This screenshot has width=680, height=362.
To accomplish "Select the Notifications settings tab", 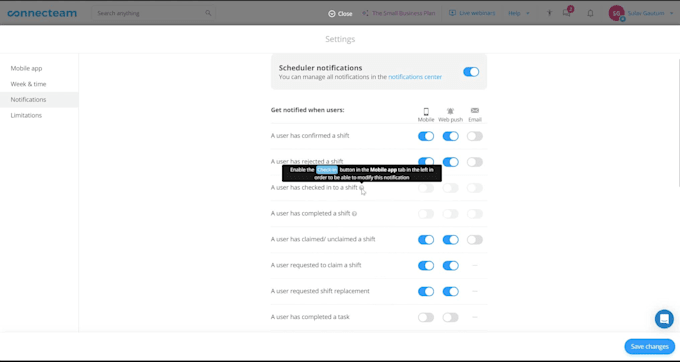I will click(x=28, y=100).
